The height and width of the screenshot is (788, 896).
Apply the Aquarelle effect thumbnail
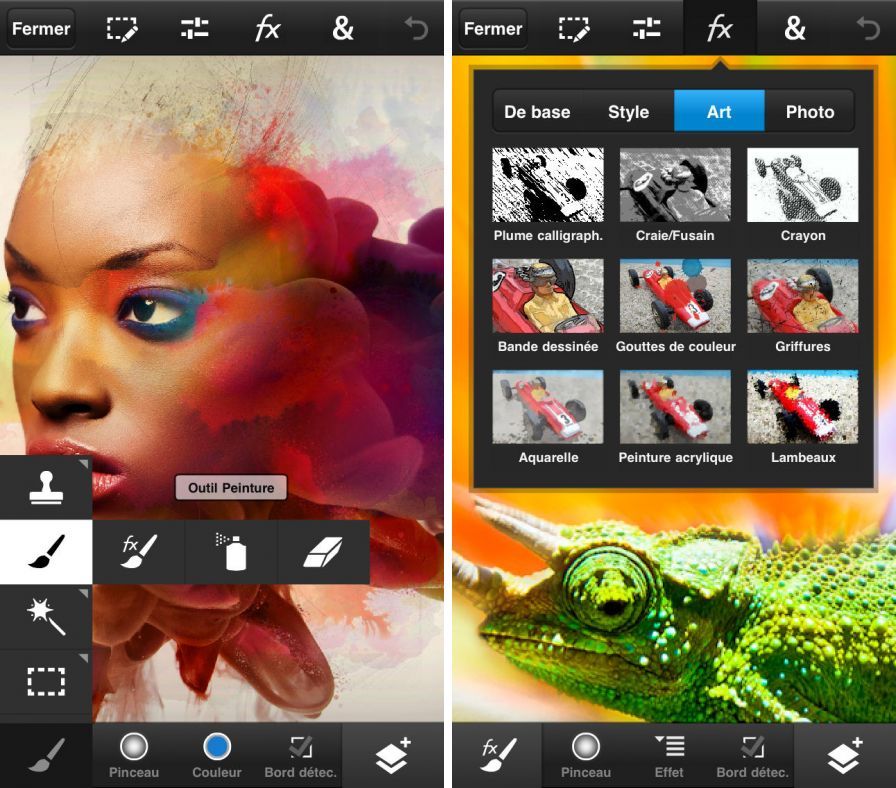pos(546,407)
